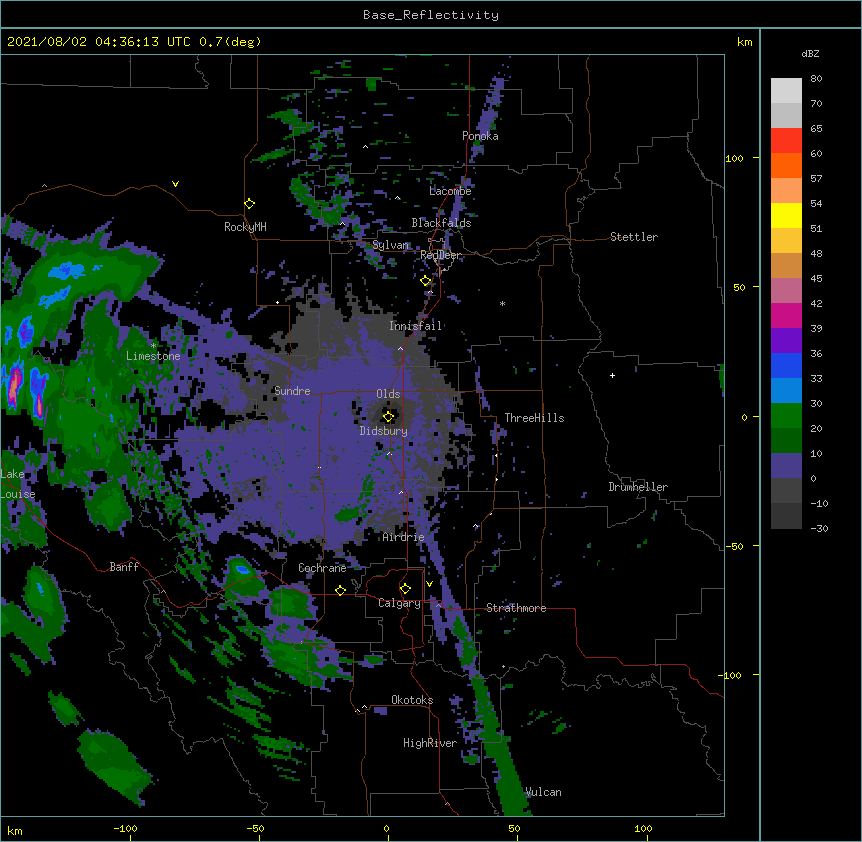Click the green 30 dBZ legend swatch
This screenshot has width=862, height=842.
(x=786, y=416)
